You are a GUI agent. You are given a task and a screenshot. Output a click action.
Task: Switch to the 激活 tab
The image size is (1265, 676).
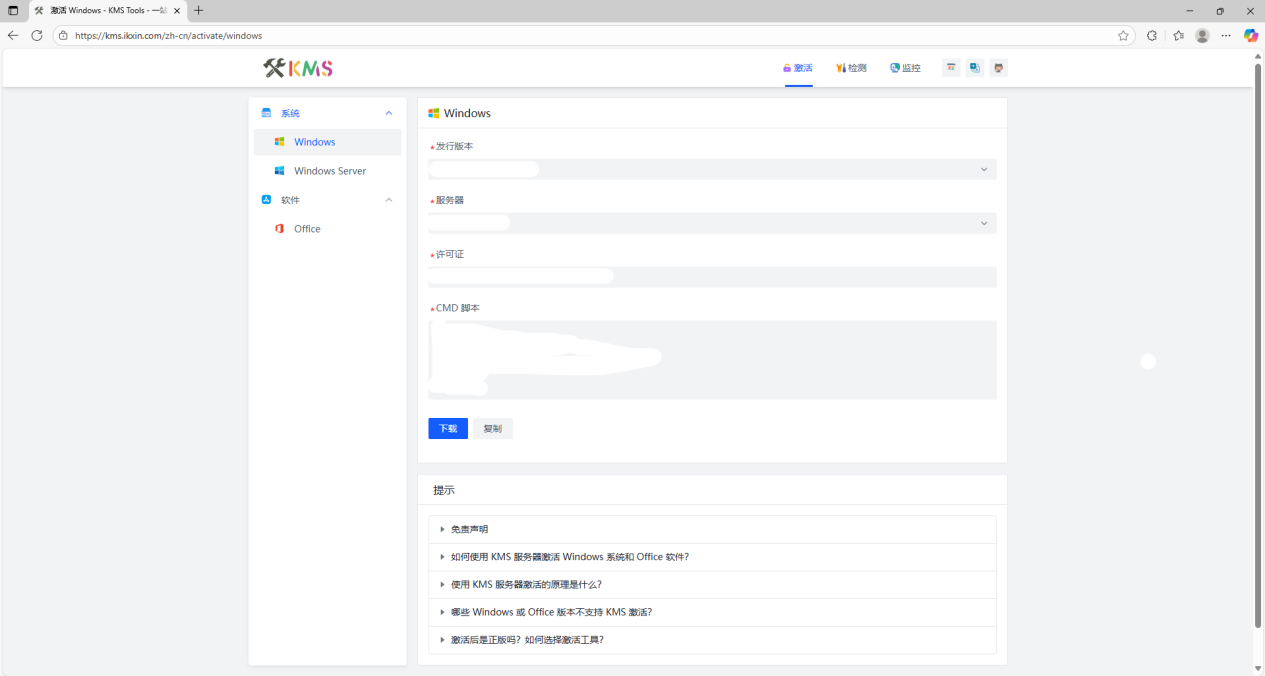tap(798, 68)
